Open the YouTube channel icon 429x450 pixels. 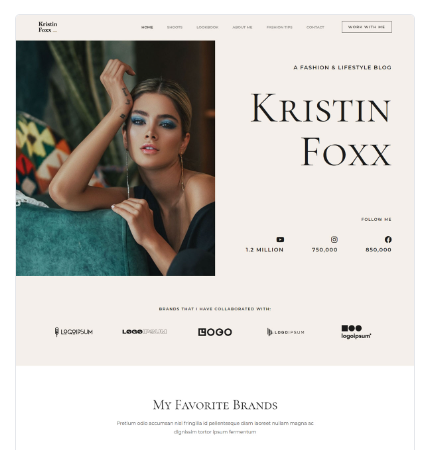pos(280,239)
